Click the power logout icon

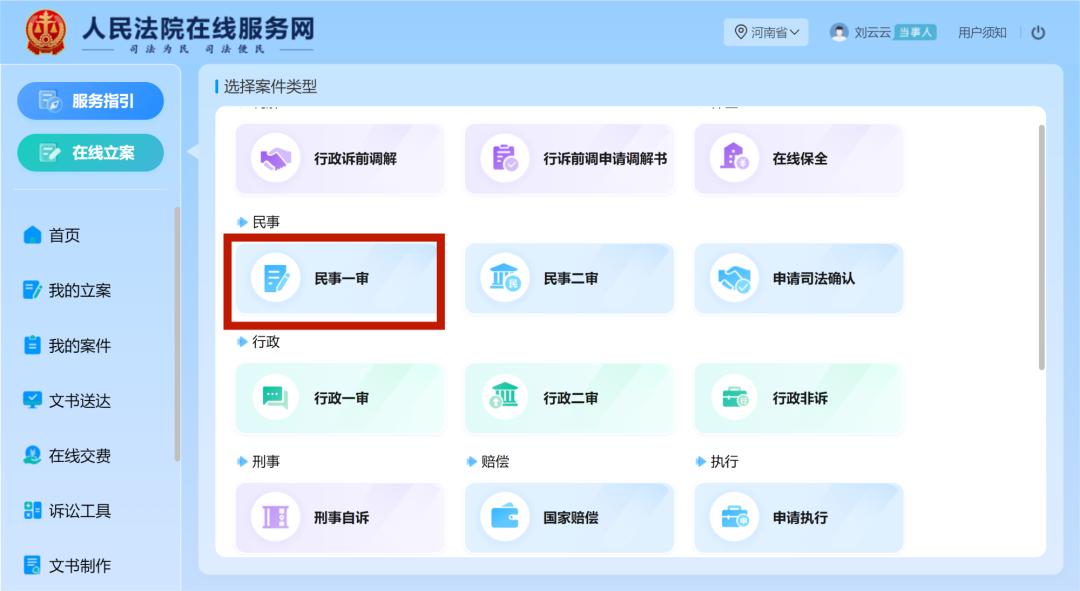click(x=1038, y=32)
